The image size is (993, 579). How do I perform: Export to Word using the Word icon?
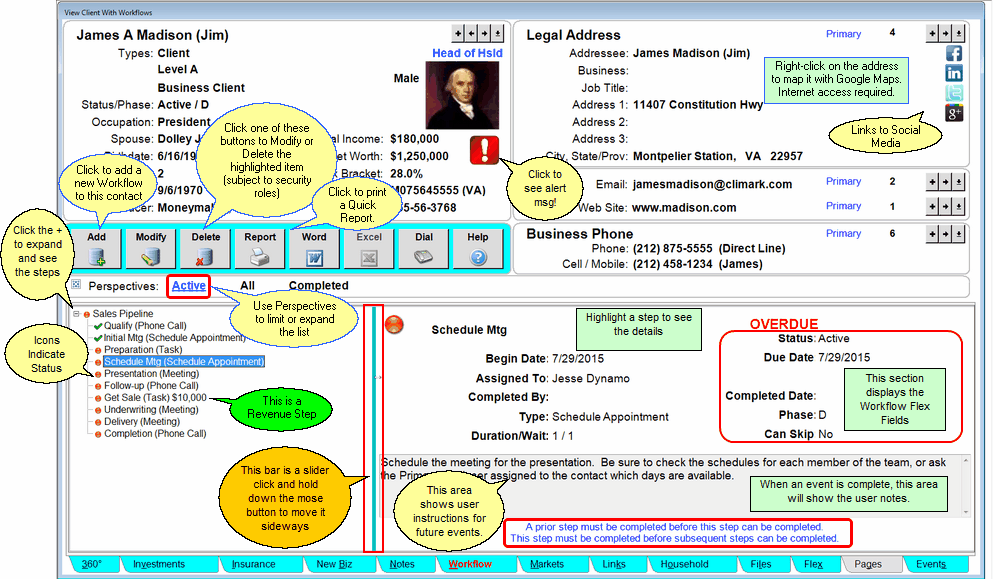coord(314,256)
